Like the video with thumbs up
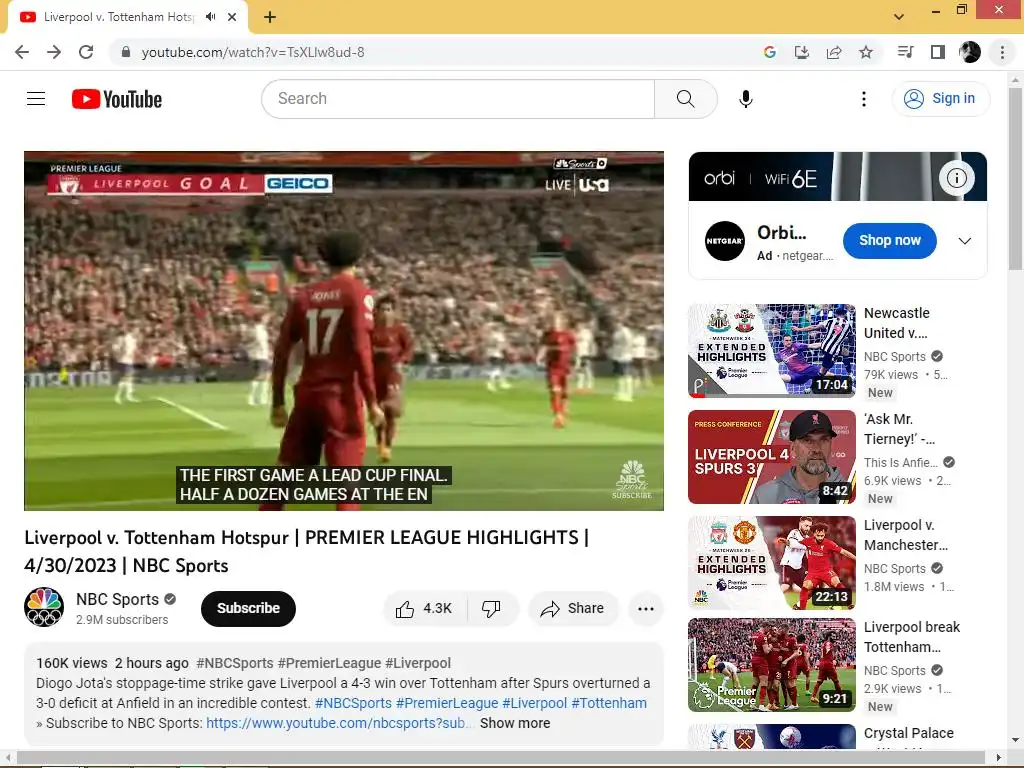 [424, 609]
